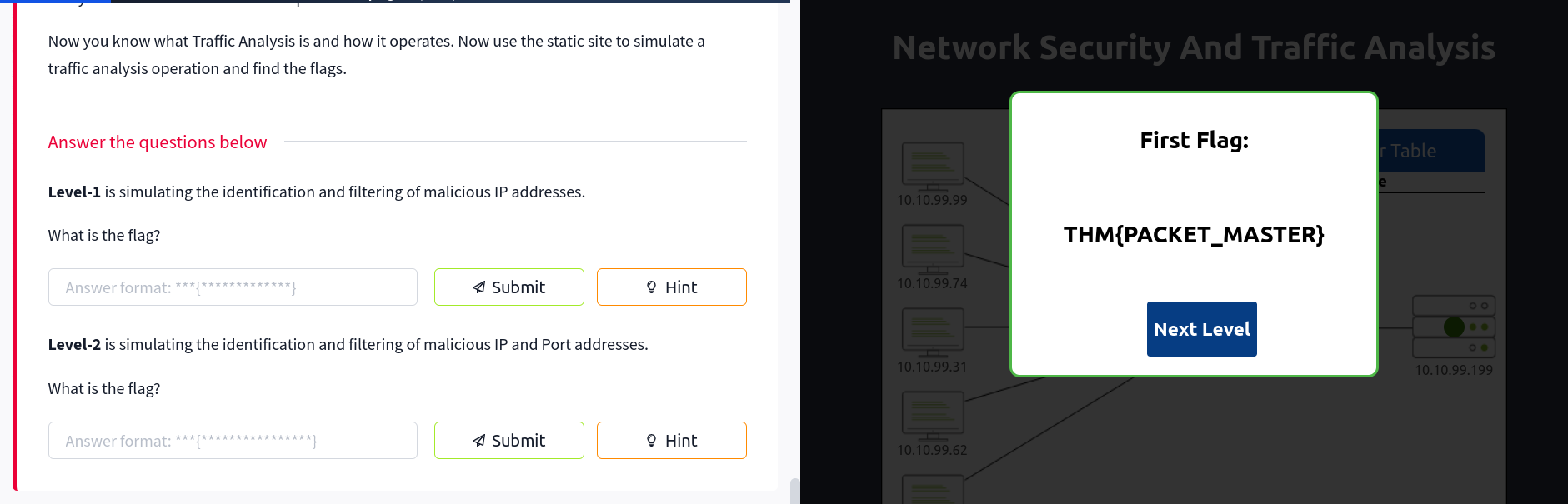Click the 10.10.99.62 IP label
The width and height of the screenshot is (1568, 504).
point(932,450)
